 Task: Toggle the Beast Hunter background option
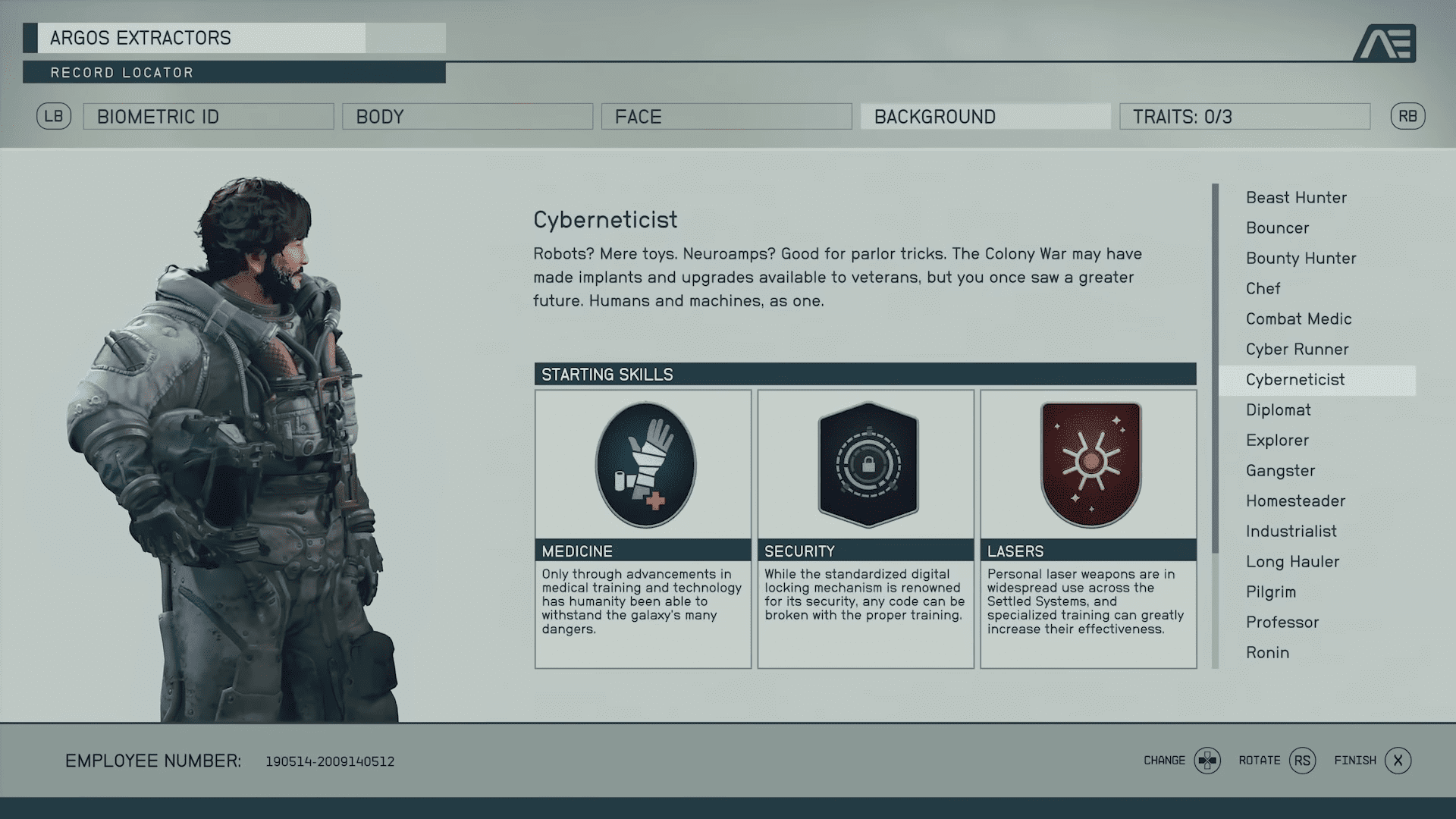(1296, 197)
